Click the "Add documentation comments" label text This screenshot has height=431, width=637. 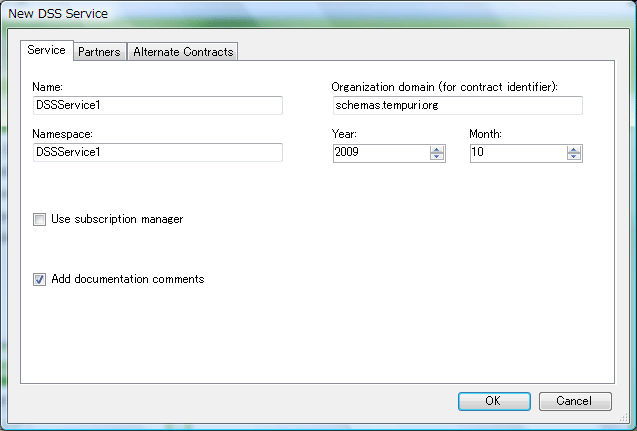pos(127,279)
